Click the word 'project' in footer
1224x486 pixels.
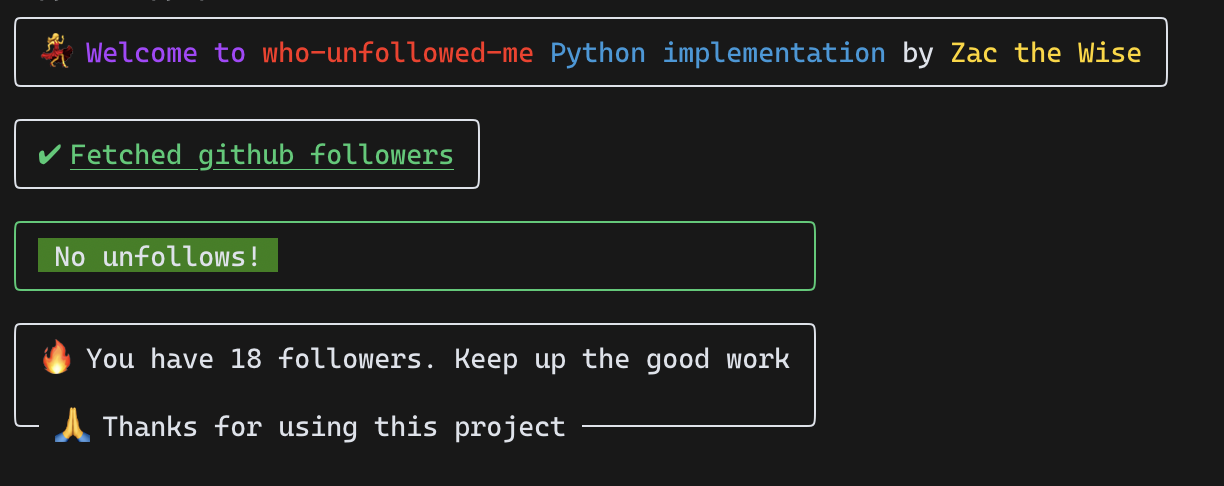click(509, 427)
